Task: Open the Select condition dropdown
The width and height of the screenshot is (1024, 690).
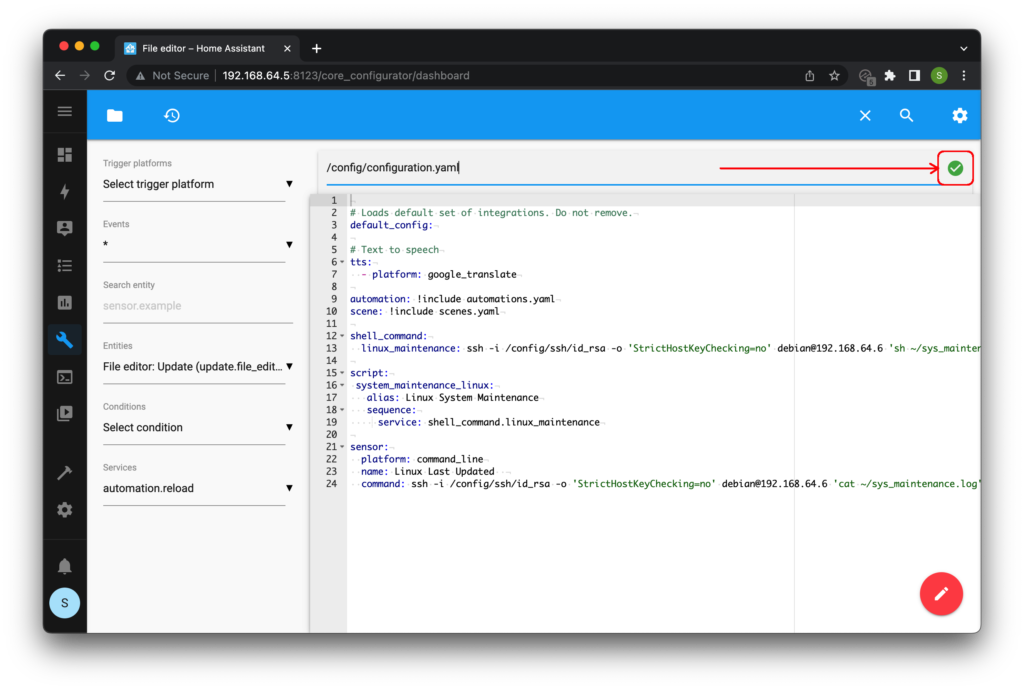Action: [x=198, y=428]
